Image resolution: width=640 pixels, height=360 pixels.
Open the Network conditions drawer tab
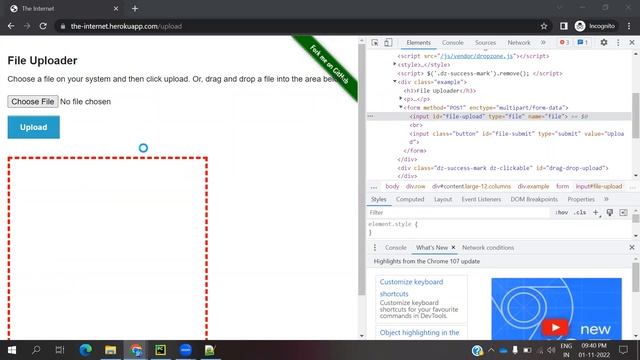coord(488,247)
